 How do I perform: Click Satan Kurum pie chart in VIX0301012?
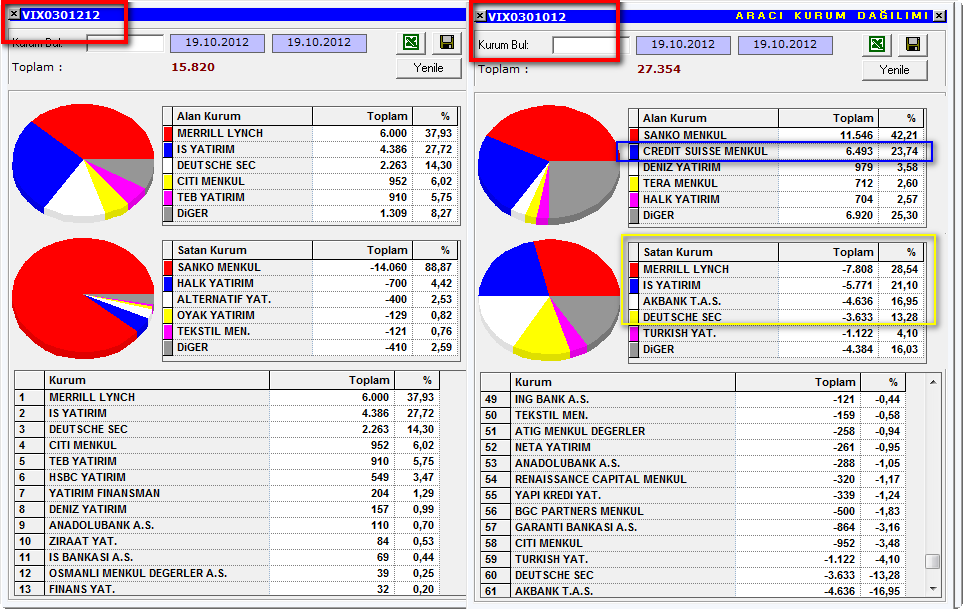click(x=549, y=300)
